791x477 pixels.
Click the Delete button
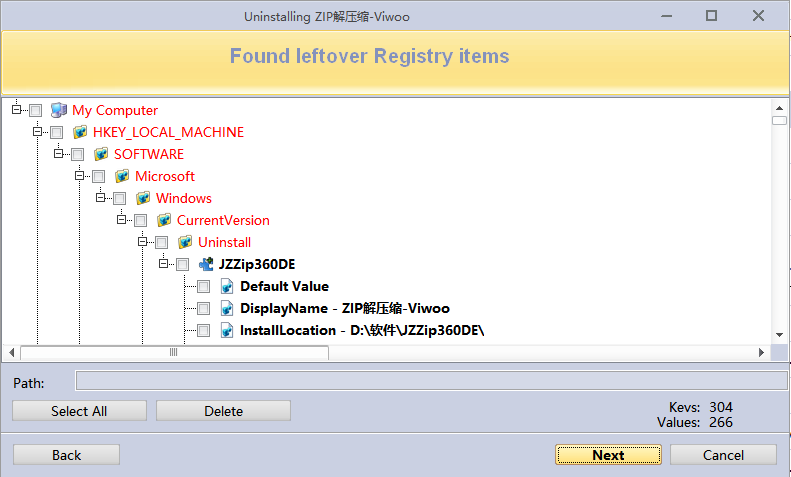coord(223,411)
